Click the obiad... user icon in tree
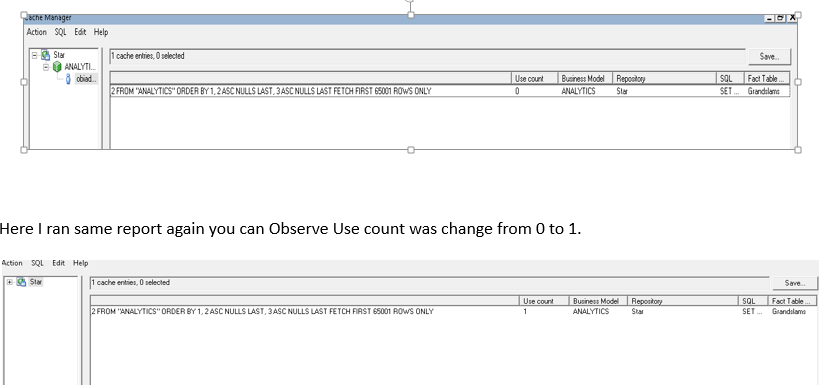The height and width of the screenshot is (388, 831). 68,79
